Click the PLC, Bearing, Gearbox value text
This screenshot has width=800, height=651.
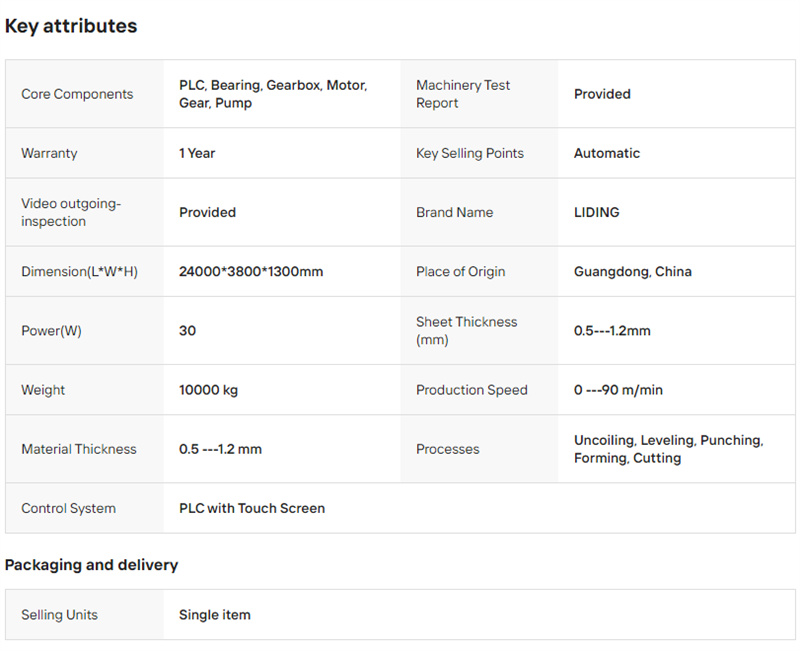coord(273,94)
